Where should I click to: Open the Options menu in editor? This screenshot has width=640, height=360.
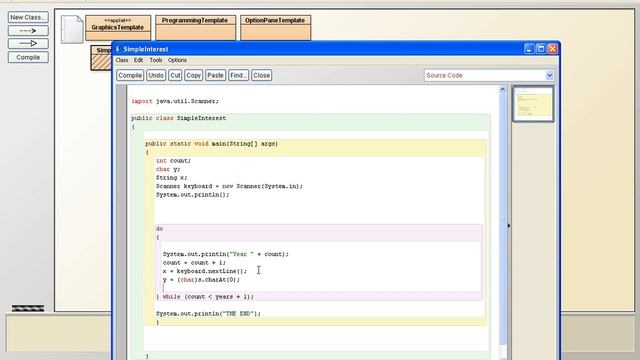[x=177, y=60]
